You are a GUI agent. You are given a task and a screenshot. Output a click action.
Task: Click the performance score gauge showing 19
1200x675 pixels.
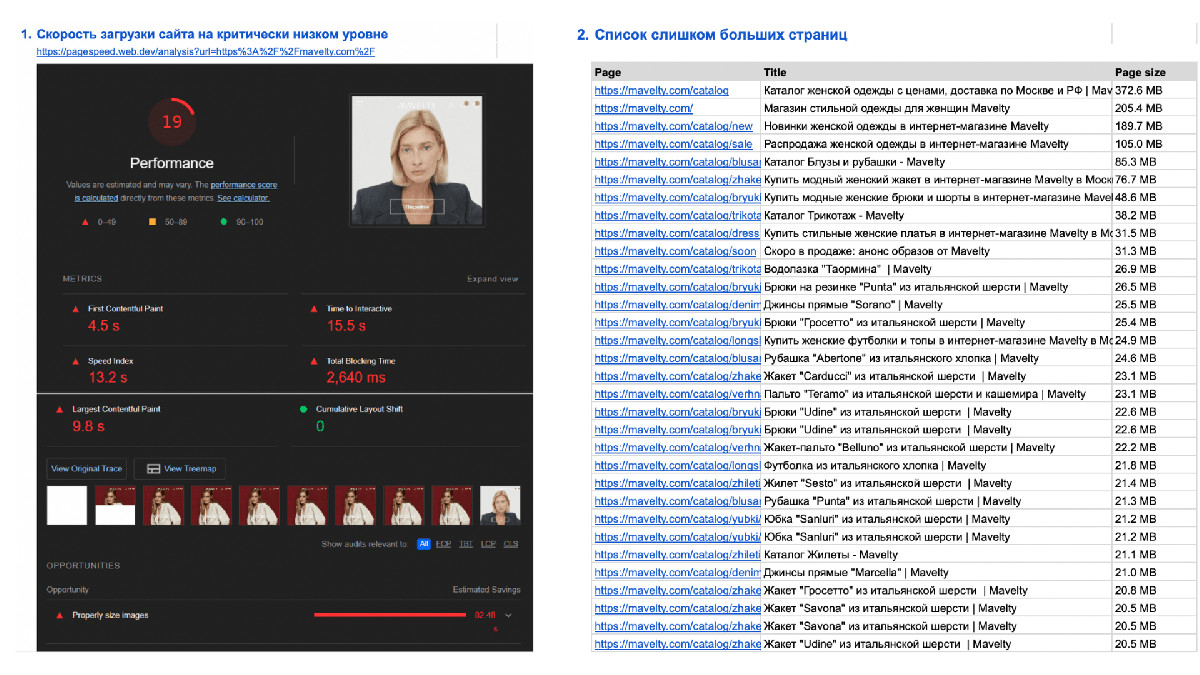(172, 122)
